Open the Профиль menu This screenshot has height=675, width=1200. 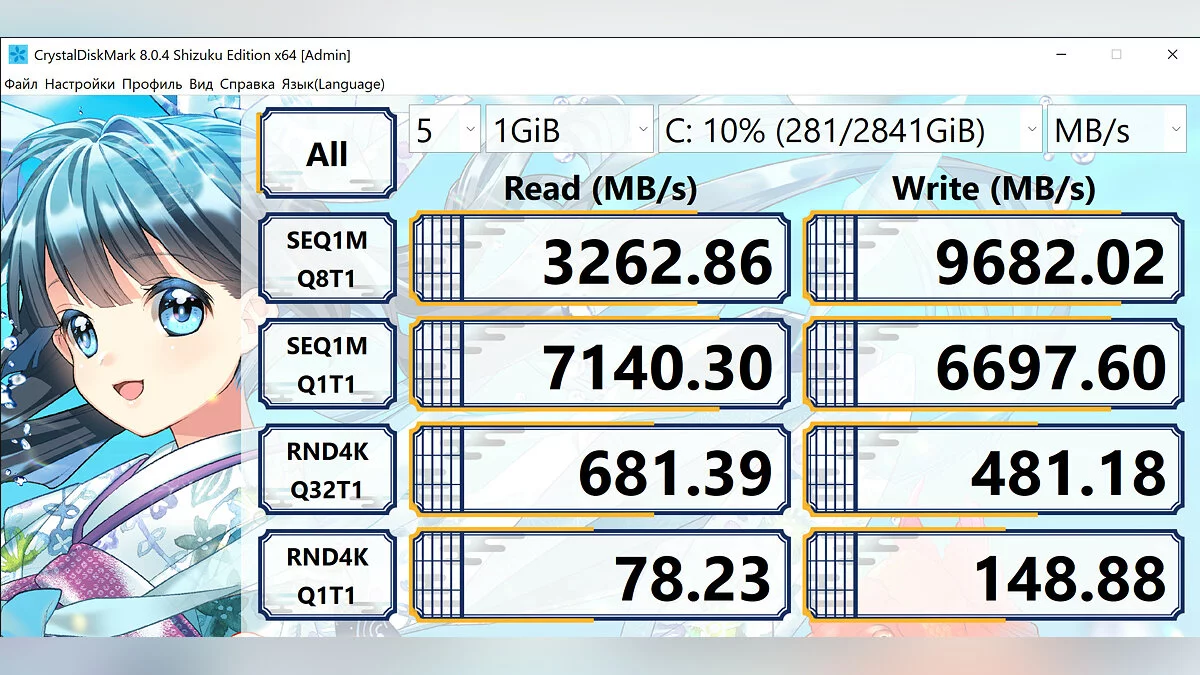152,84
